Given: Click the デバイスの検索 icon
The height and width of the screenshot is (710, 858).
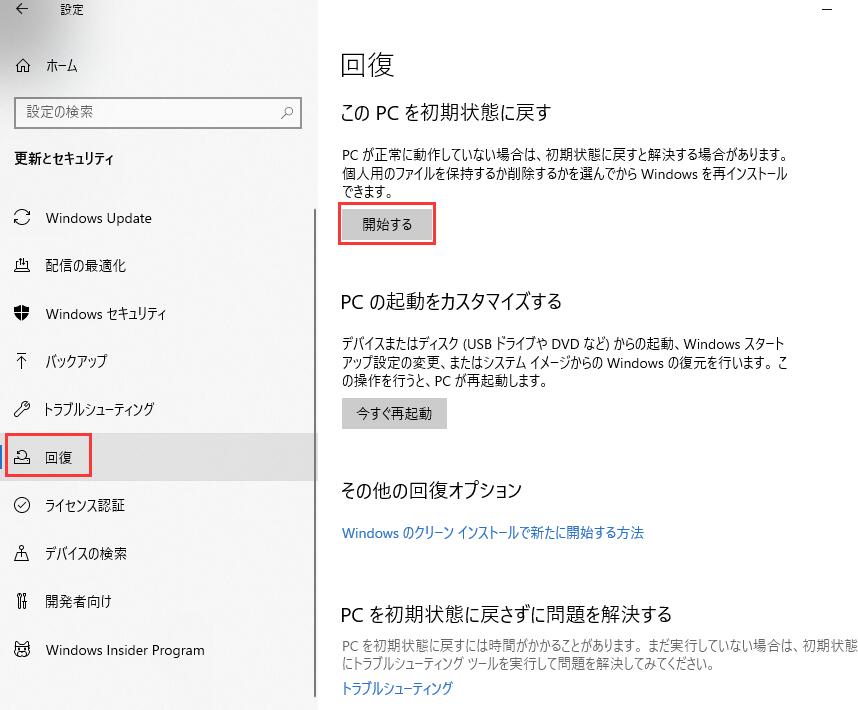Looking at the screenshot, I should [x=23, y=554].
